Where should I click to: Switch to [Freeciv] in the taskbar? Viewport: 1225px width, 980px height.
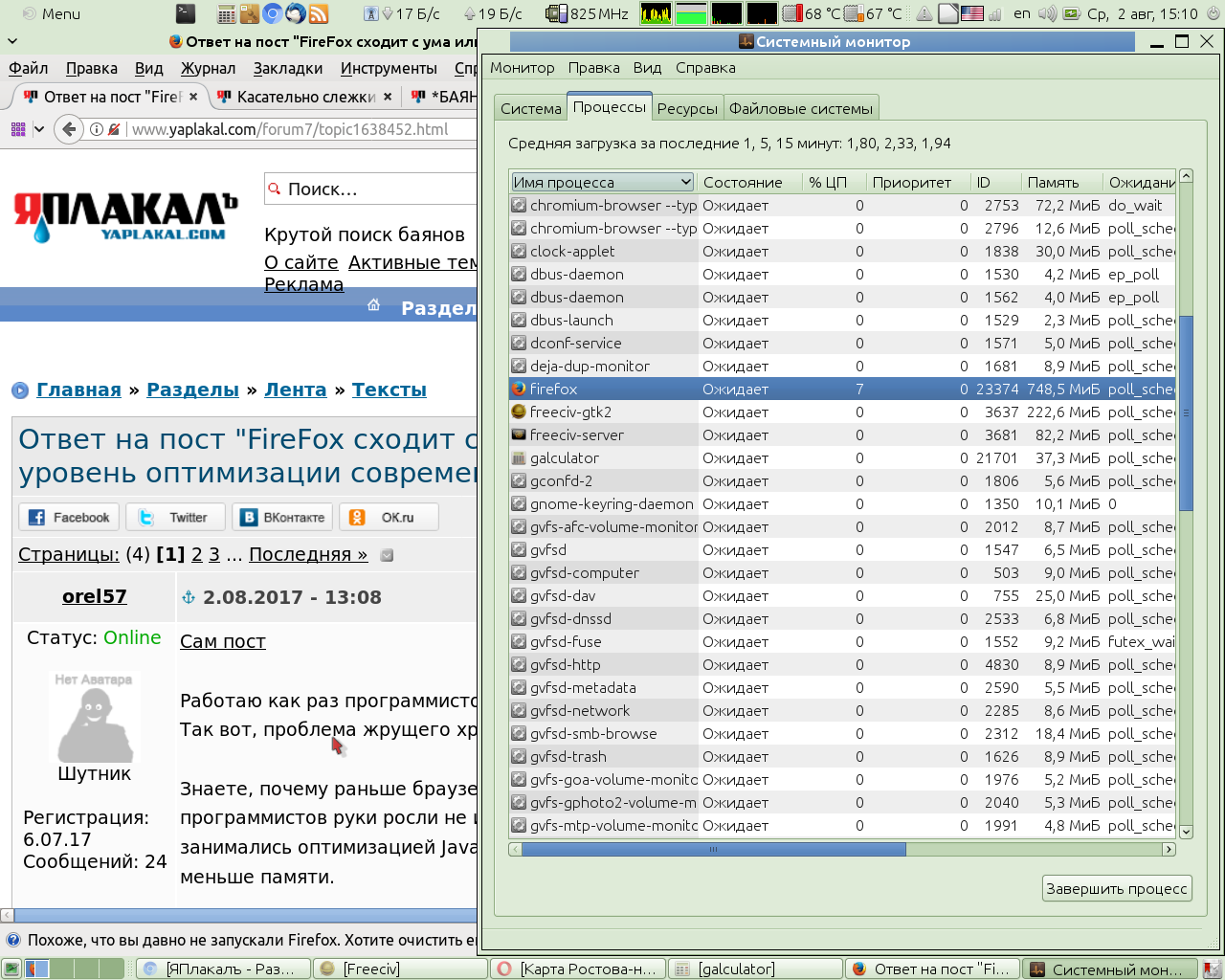(x=400, y=969)
